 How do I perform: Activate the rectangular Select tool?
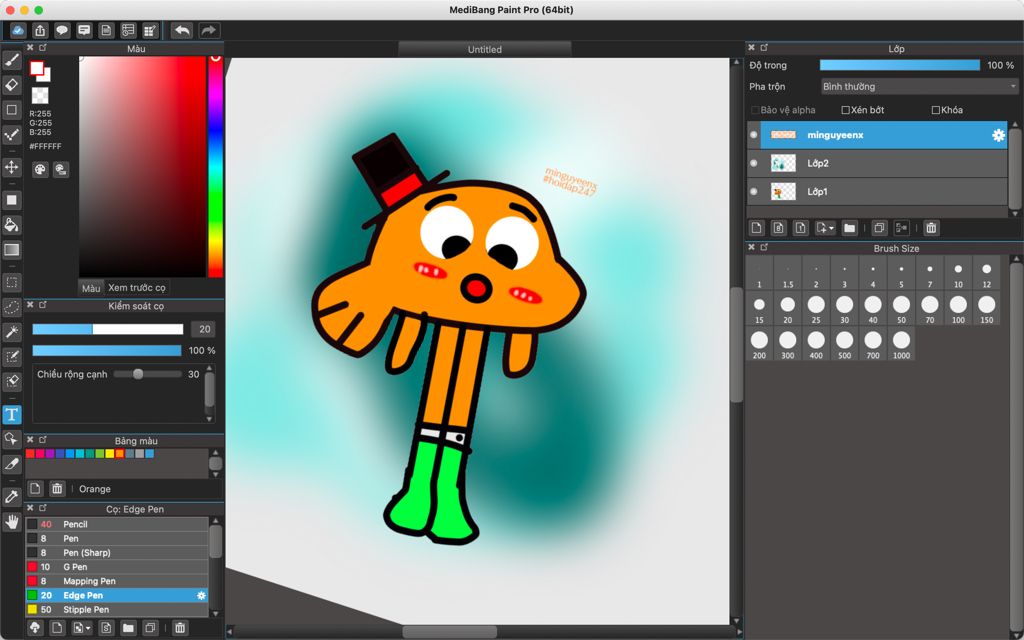[12, 282]
